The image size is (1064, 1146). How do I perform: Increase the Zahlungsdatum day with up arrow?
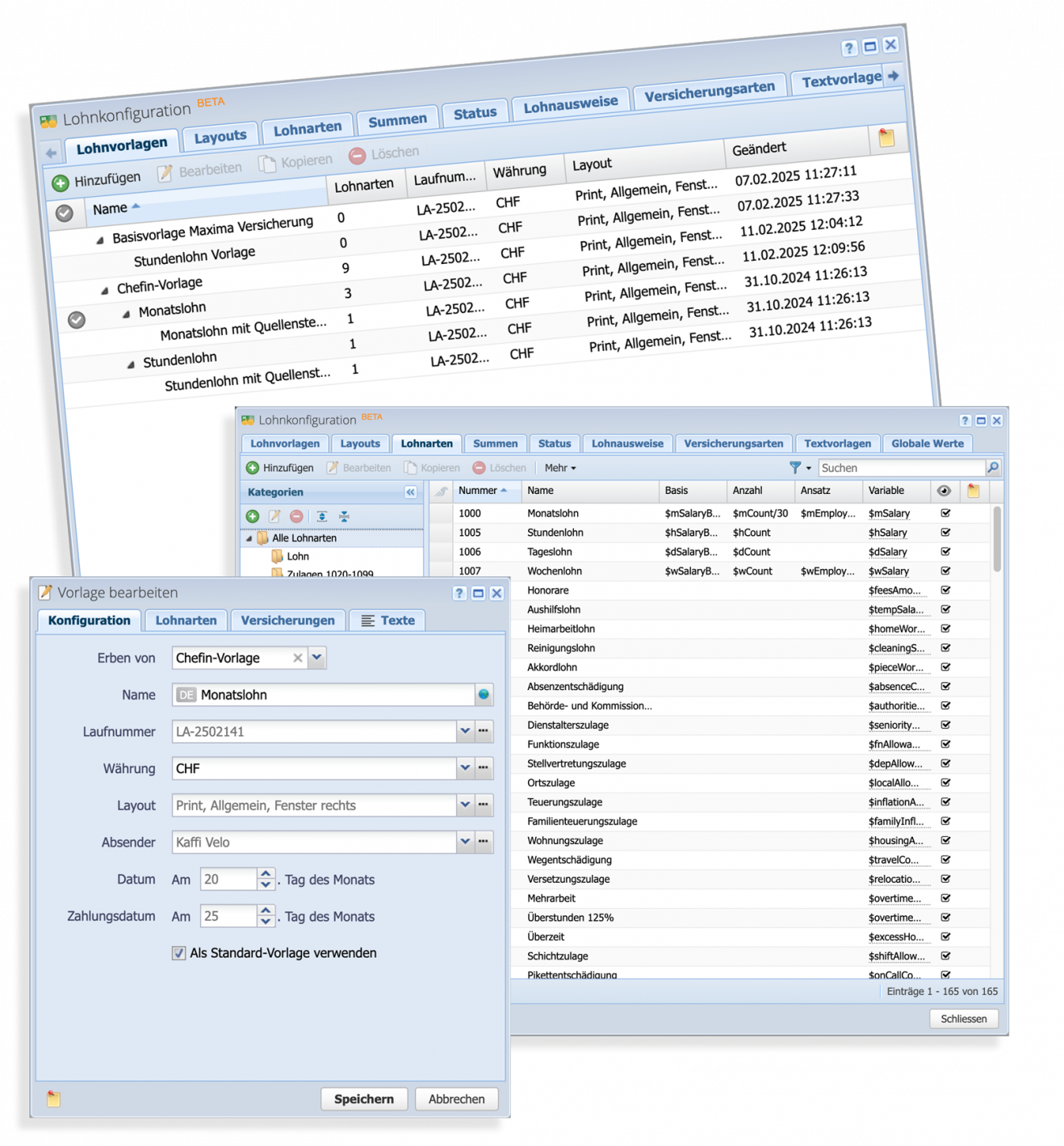pyautogui.click(x=266, y=910)
